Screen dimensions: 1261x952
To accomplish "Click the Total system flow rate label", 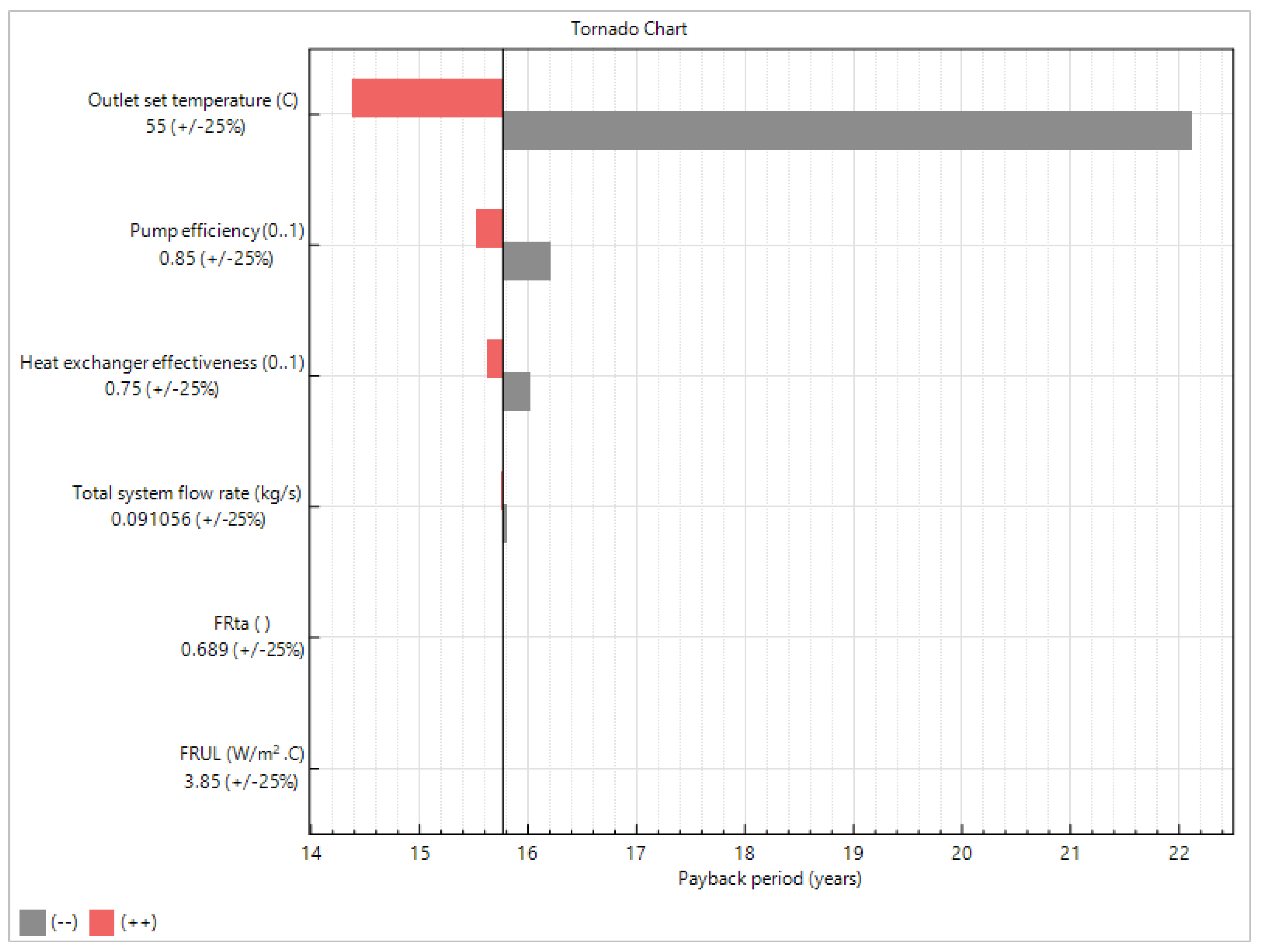I will pyautogui.click(x=187, y=493).
